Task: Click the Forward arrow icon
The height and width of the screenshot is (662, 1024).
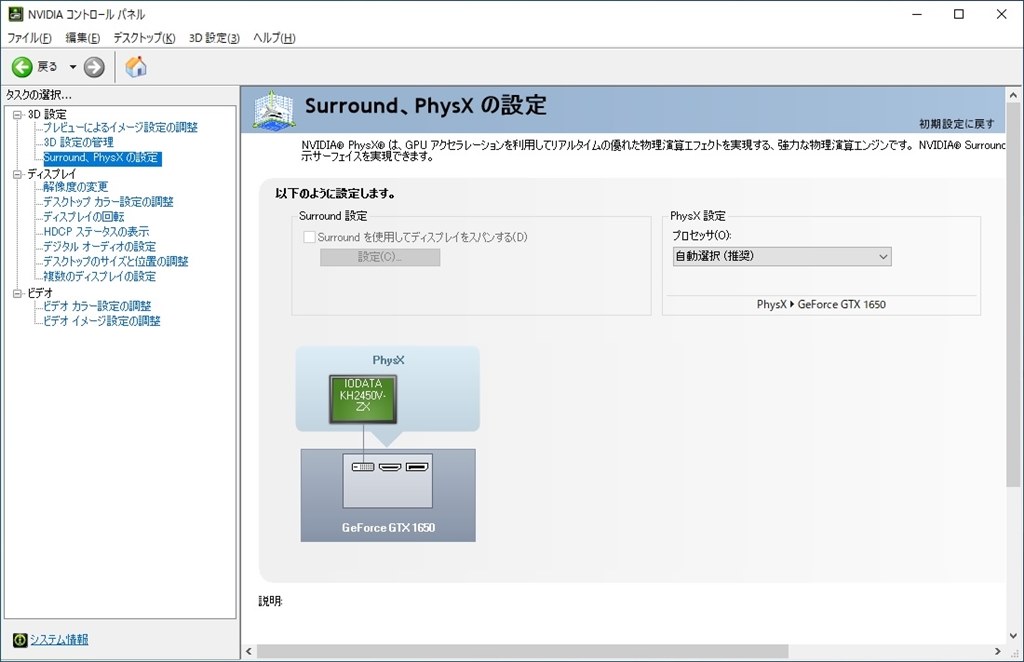Action: click(94, 67)
